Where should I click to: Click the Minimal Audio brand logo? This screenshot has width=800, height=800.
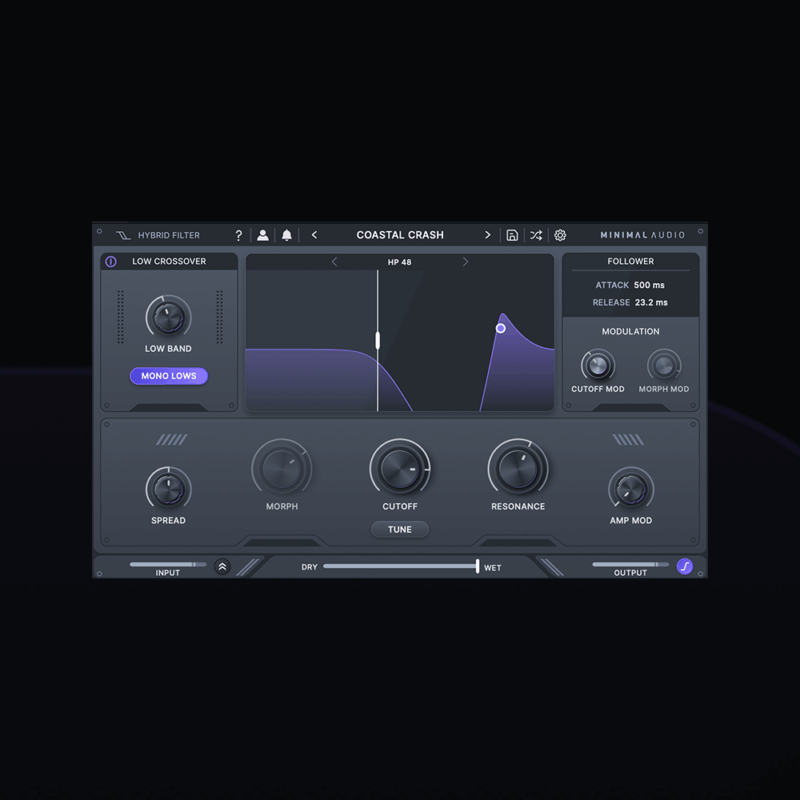click(642, 235)
